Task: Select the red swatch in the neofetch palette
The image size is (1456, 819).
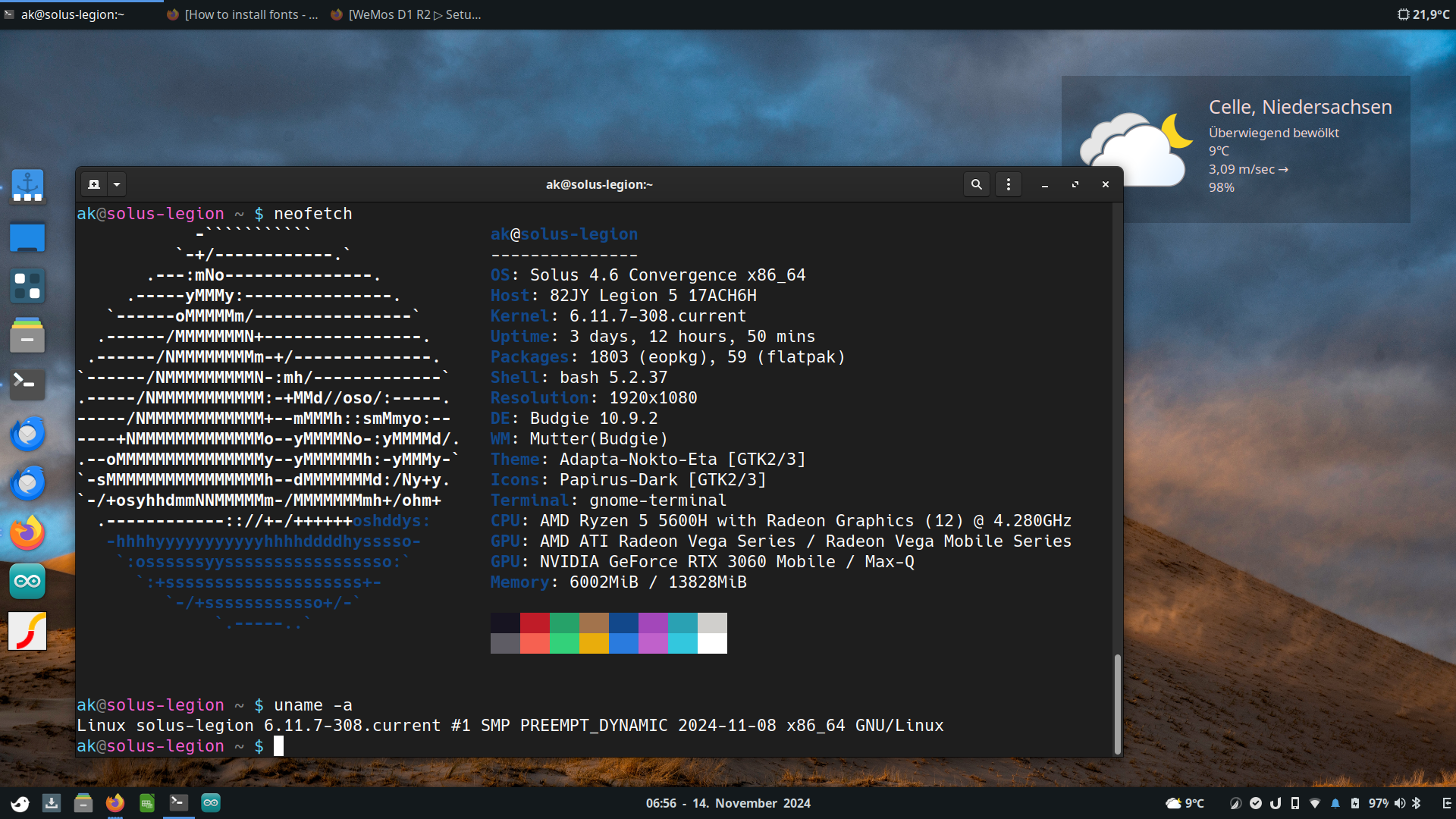Action: pyautogui.click(x=535, y=622)
